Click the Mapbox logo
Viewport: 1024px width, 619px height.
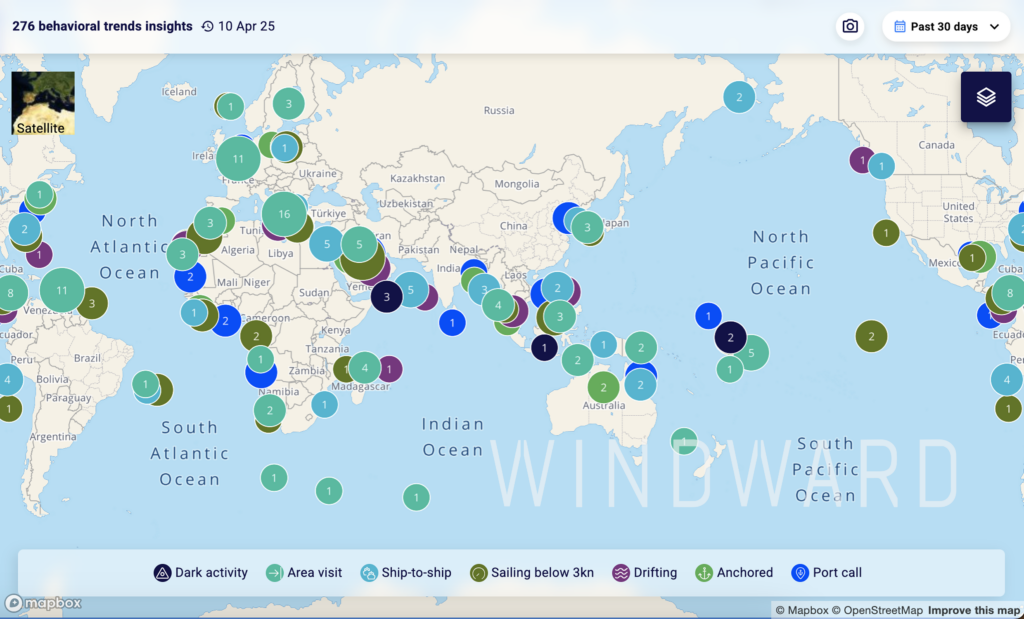(x=43, y=603)
